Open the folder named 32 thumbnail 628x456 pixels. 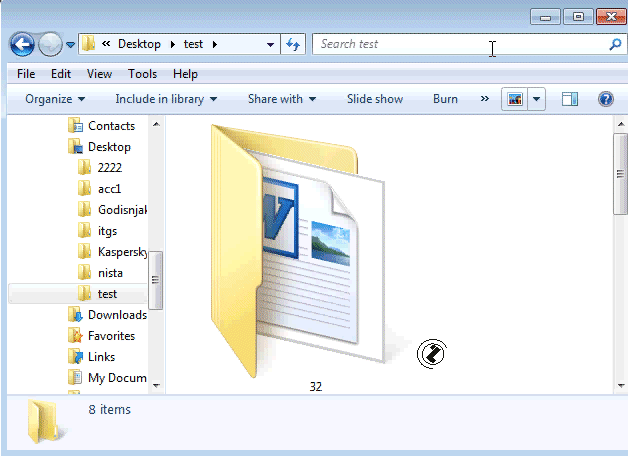(299, 250)
